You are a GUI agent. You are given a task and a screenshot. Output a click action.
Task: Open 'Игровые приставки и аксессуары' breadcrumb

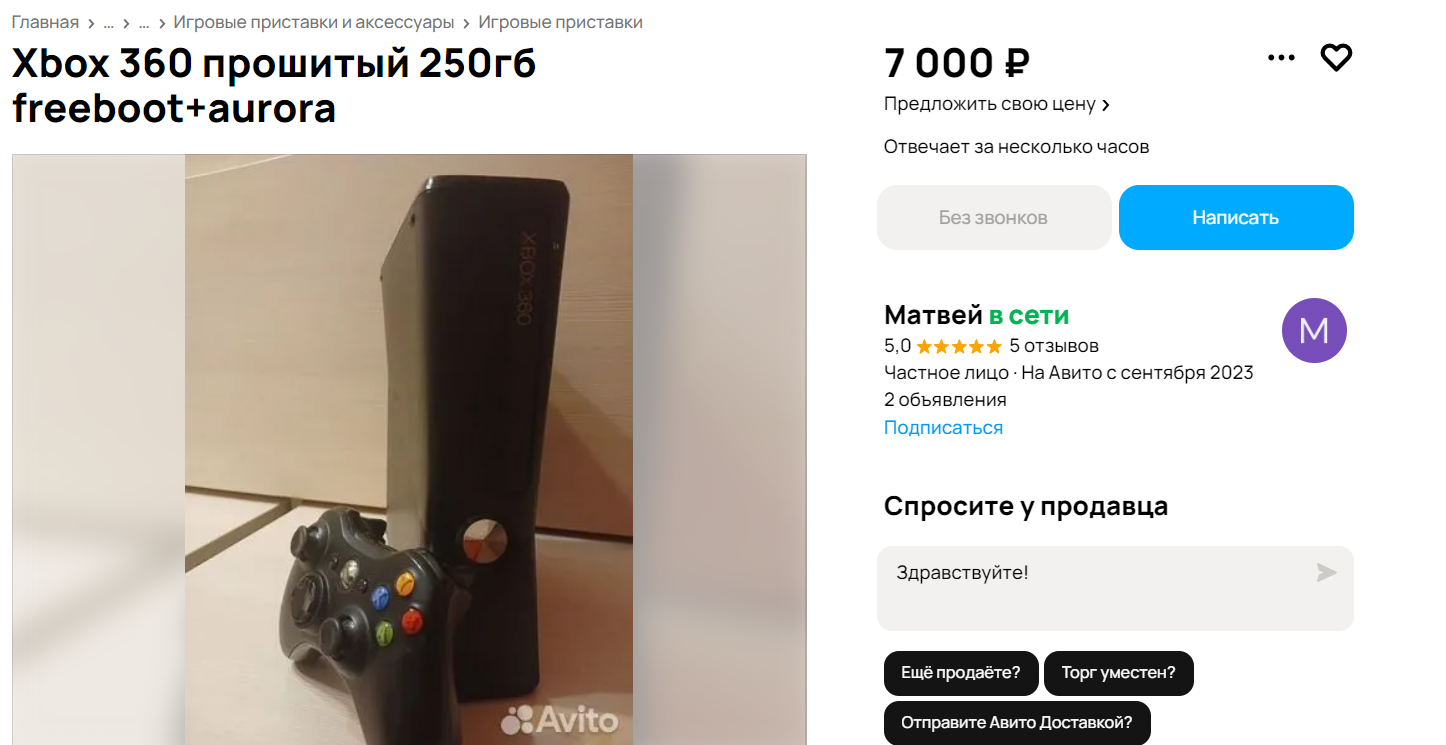[x=314, y=22]
